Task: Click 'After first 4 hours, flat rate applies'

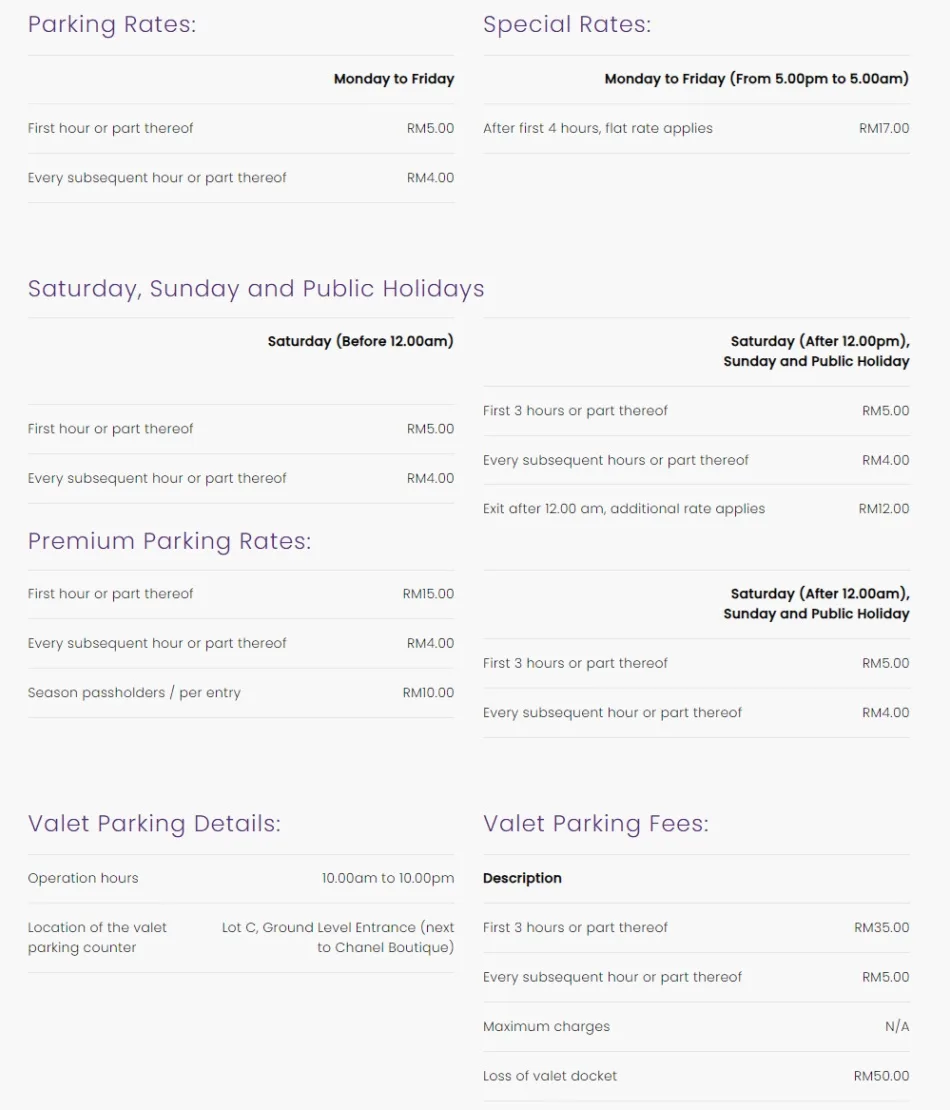Action: click(x=597, y=128)
